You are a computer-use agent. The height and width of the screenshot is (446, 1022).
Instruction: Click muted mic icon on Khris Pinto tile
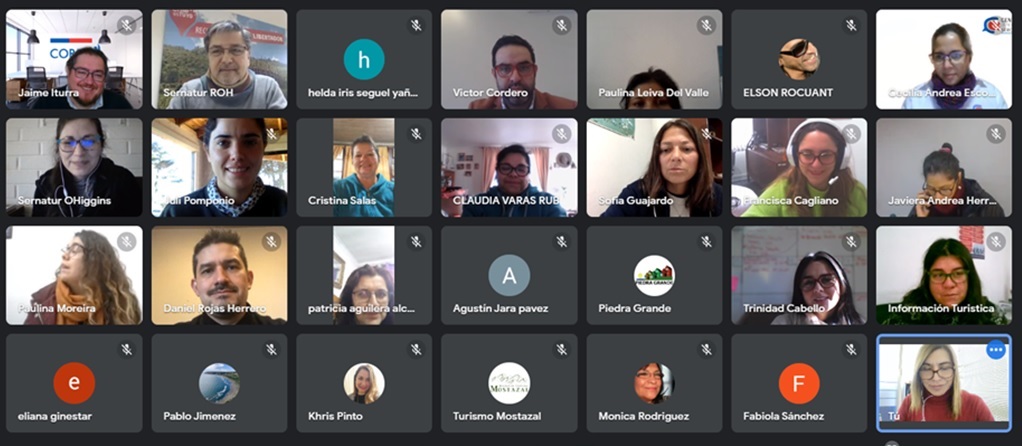point(416,350)
